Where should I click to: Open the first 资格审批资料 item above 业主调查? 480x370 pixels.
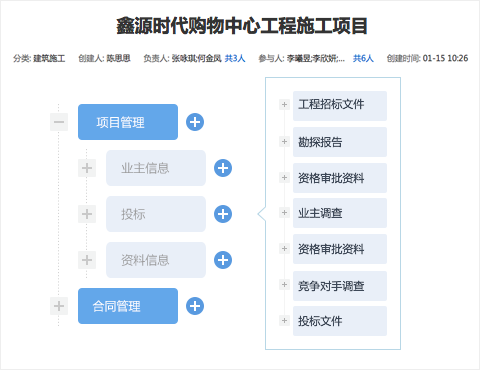click(340, 178)
